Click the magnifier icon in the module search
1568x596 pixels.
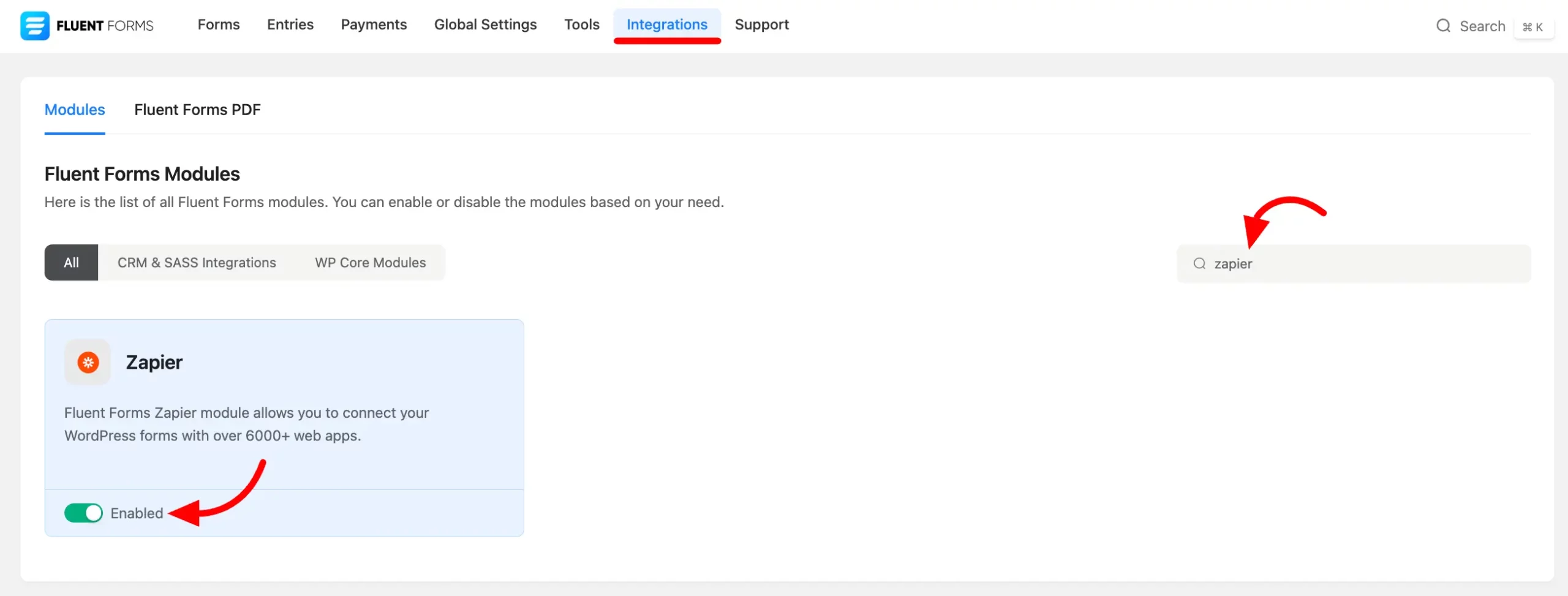(1199, 263)
